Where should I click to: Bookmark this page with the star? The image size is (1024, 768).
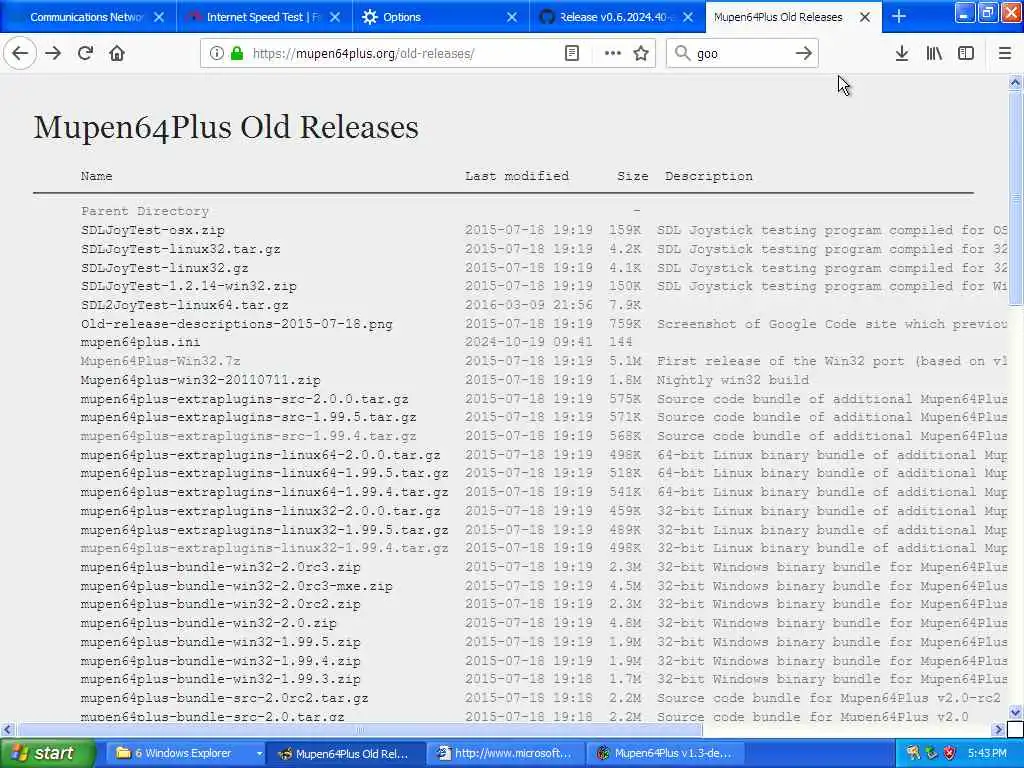[641, 54]
